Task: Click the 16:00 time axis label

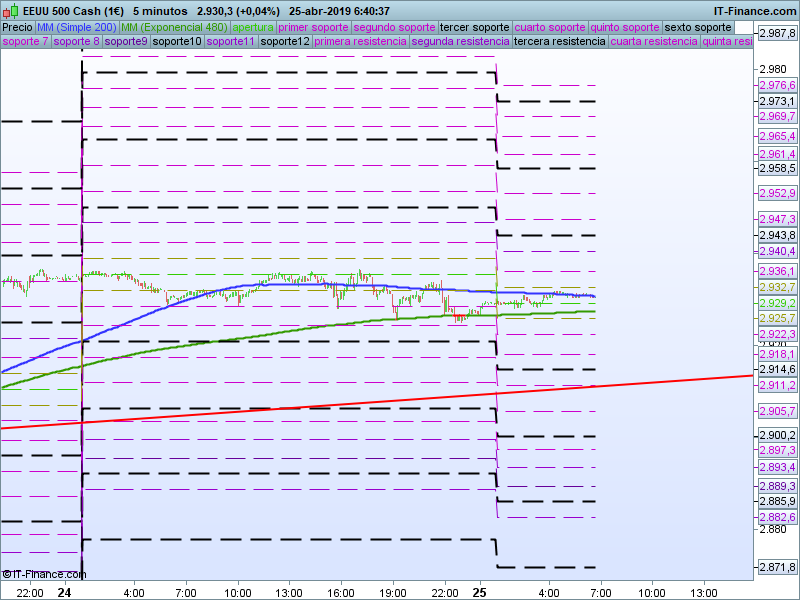Action: [x=341, y=593]
